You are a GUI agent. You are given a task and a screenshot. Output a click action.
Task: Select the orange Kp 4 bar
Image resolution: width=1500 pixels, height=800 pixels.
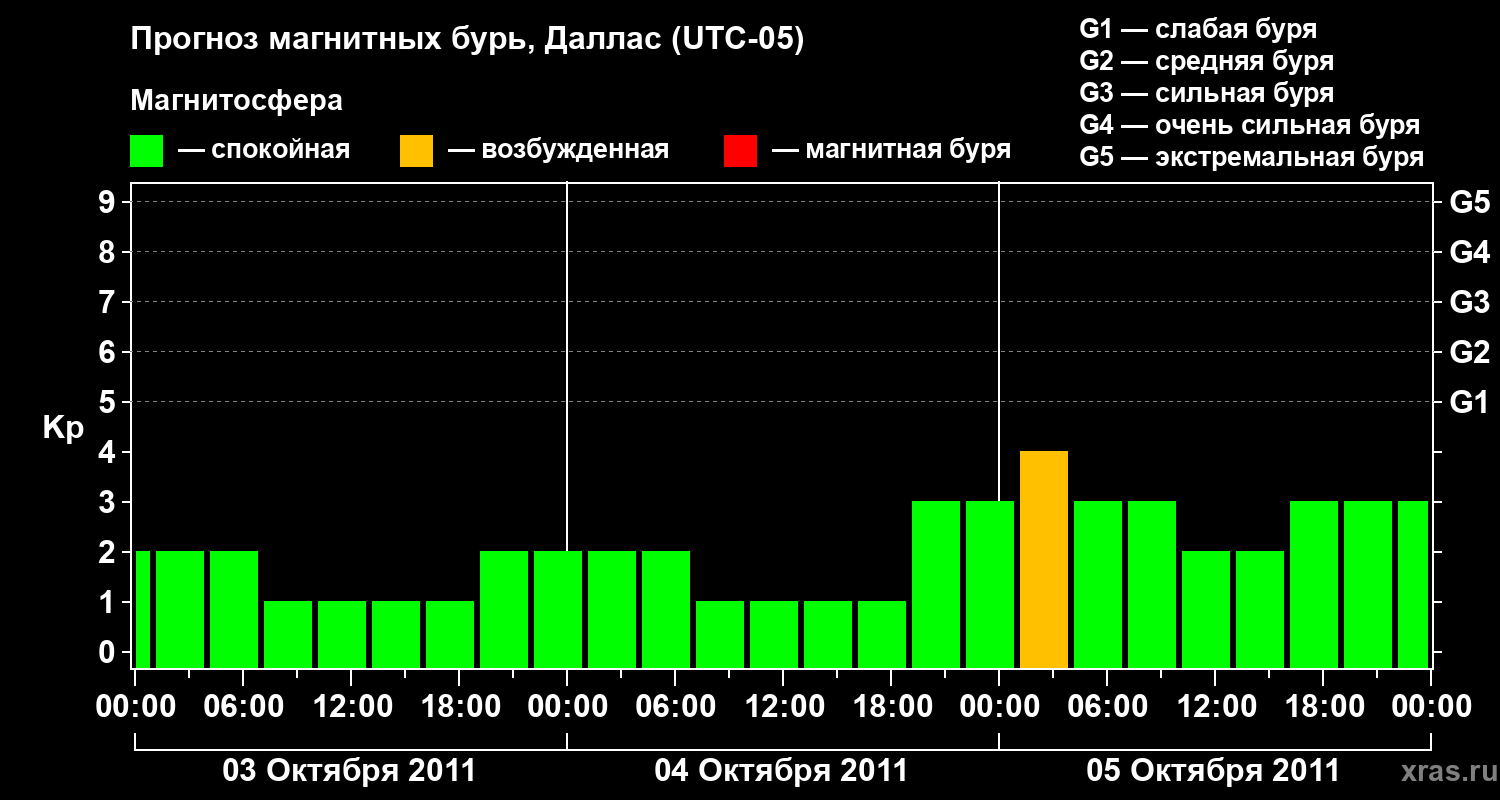coord(1044,559)
